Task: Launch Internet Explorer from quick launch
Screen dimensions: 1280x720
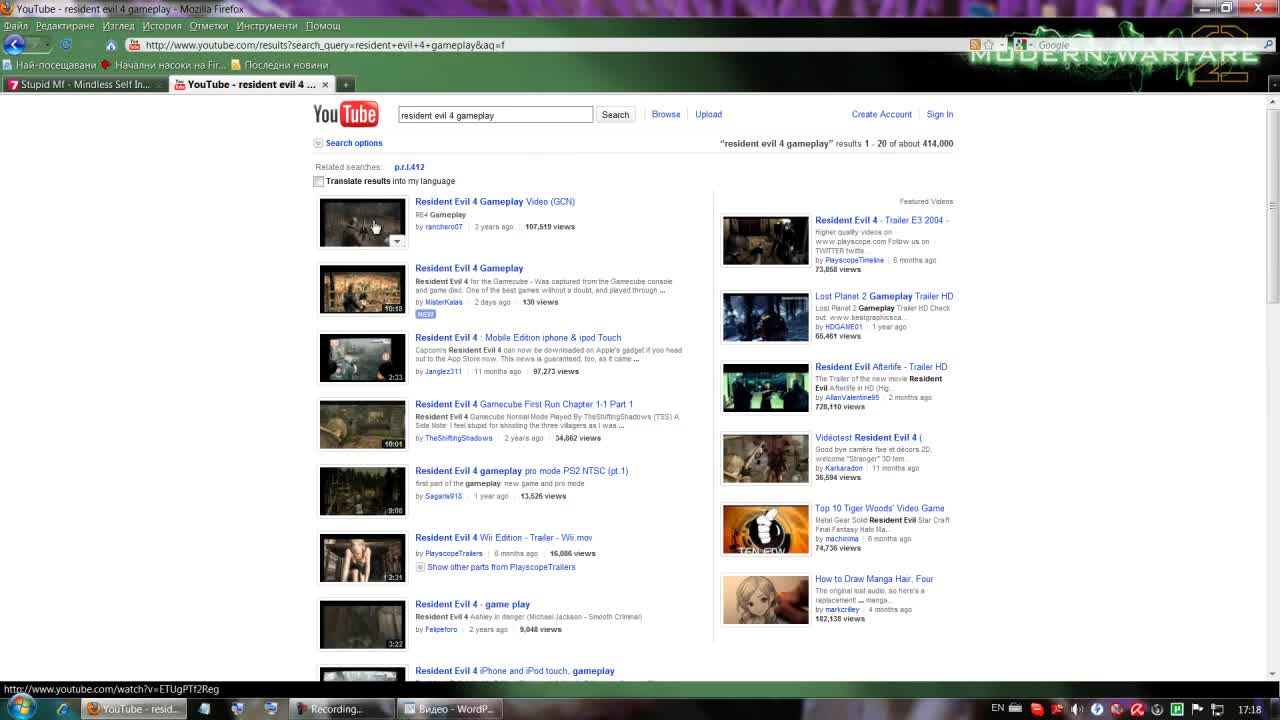Action: pos(63,709)
